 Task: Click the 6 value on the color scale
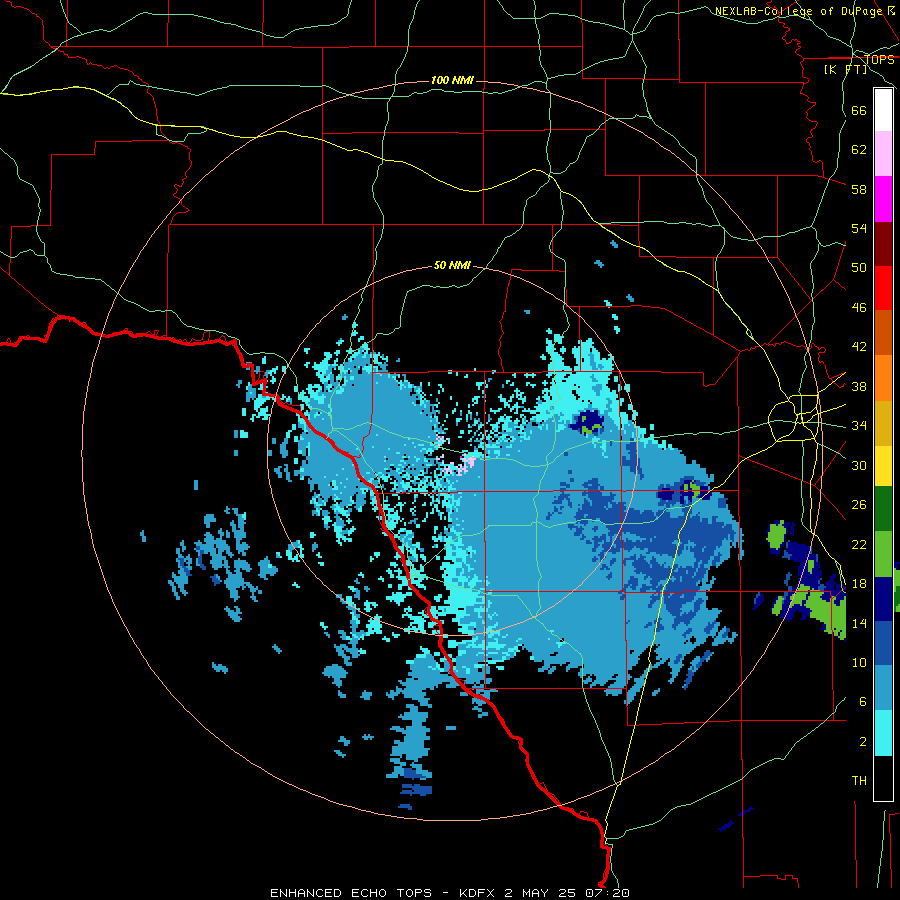[x=862, y=702]
